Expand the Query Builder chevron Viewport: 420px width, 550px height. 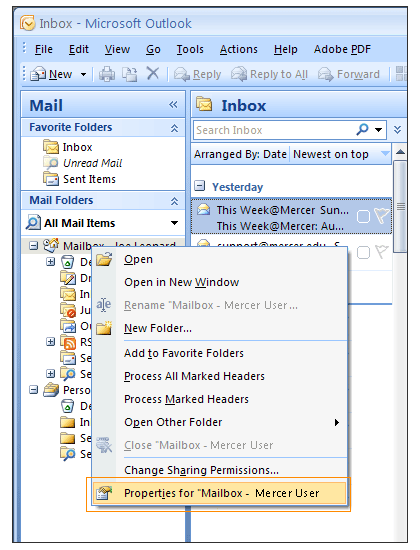(x=397, y=130)
